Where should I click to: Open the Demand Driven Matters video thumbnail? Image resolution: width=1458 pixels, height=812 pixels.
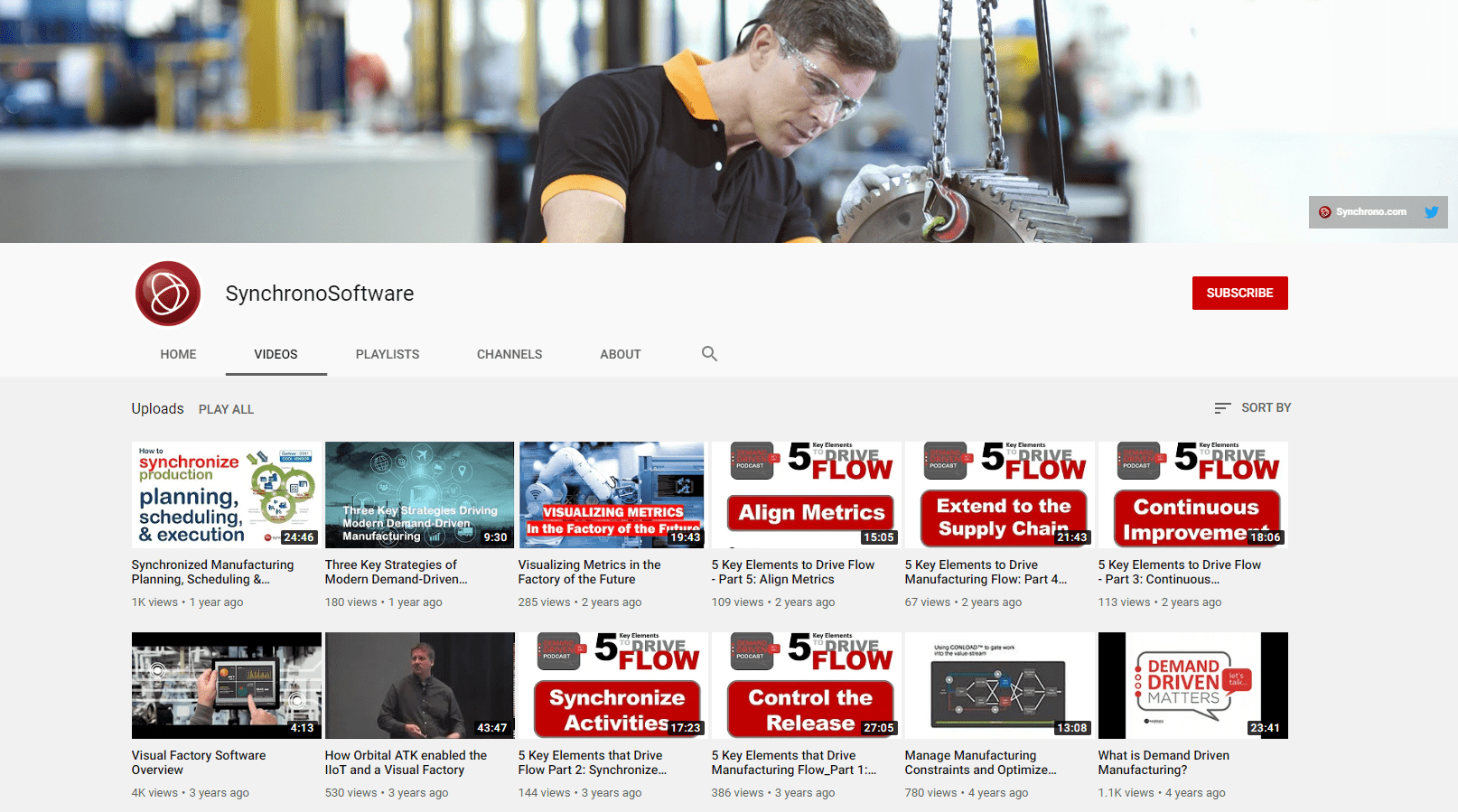(x=1192, y=685)
